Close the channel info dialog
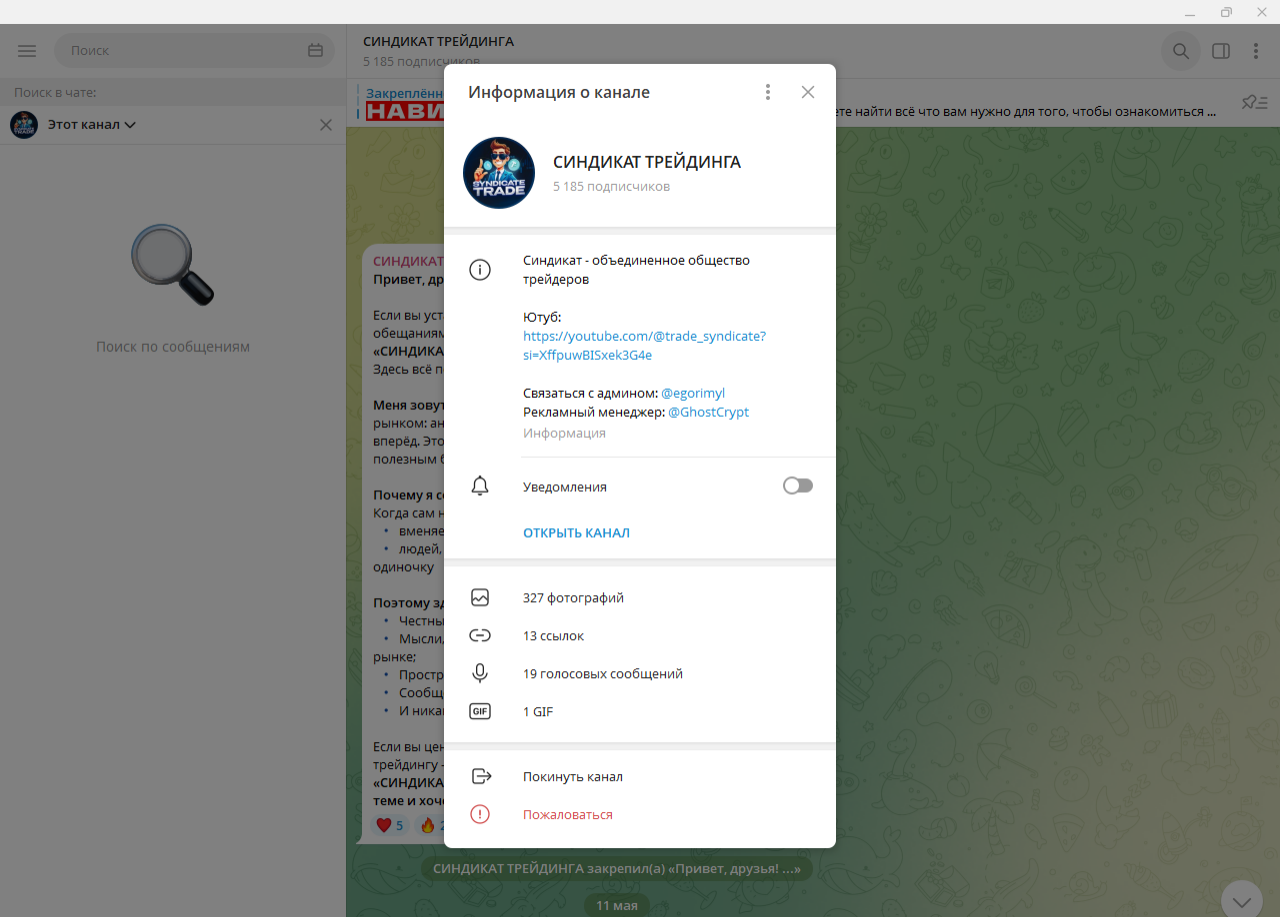The image size is (1280, 917). click(x=808, y=92)
